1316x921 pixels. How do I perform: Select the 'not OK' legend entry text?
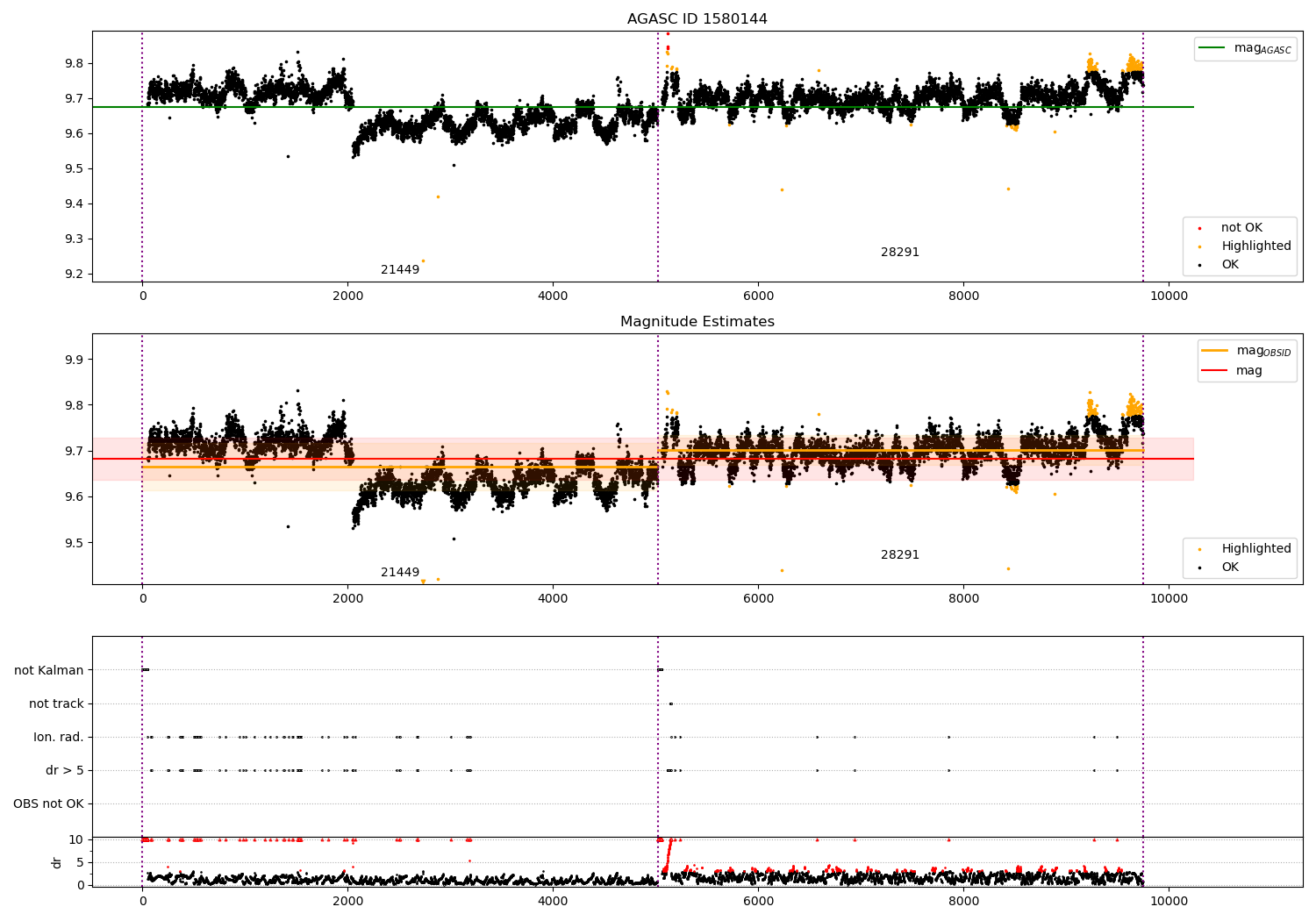[x=1241, y=228]
